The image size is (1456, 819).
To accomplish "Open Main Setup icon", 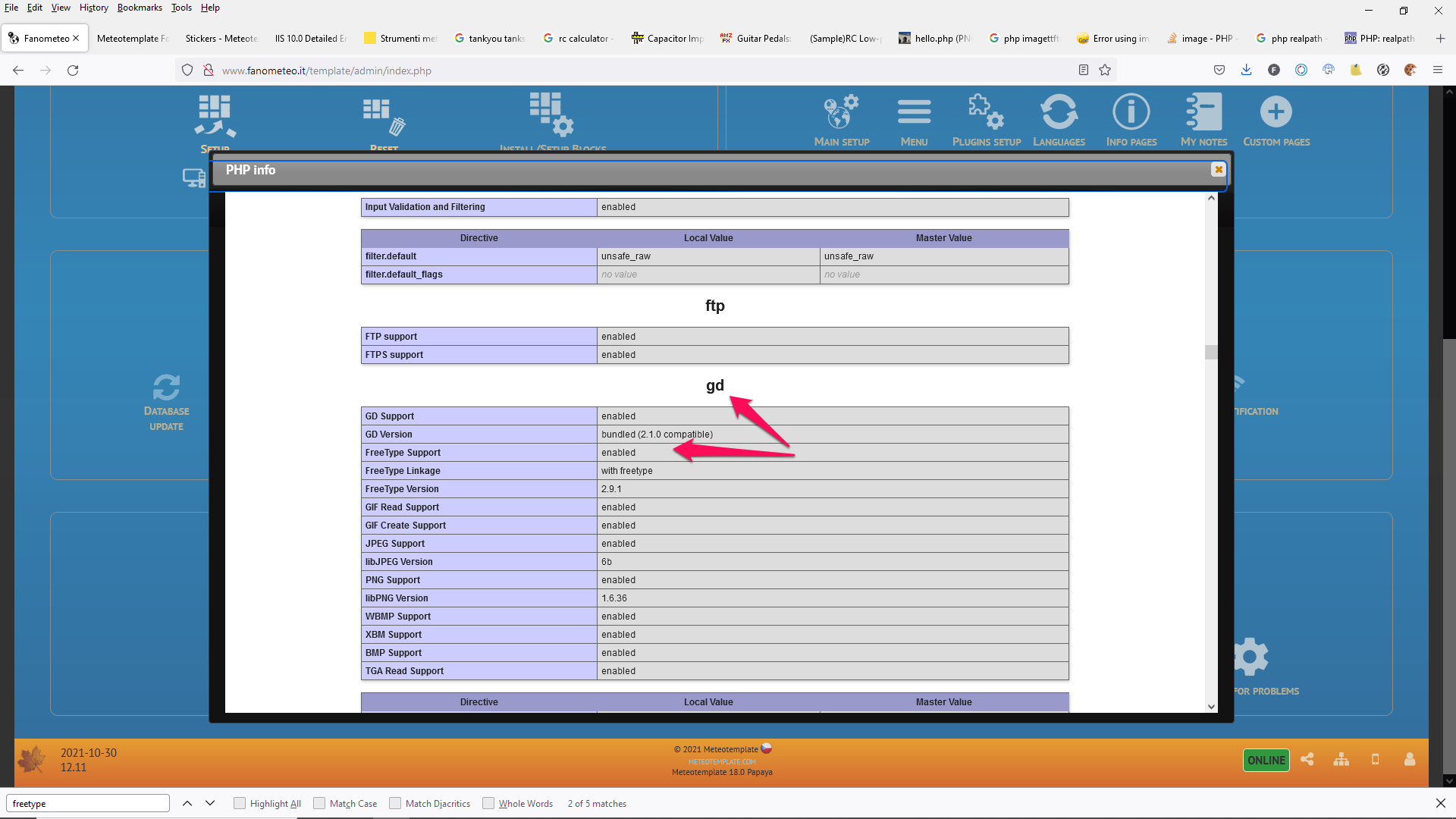I will (841, 112).
